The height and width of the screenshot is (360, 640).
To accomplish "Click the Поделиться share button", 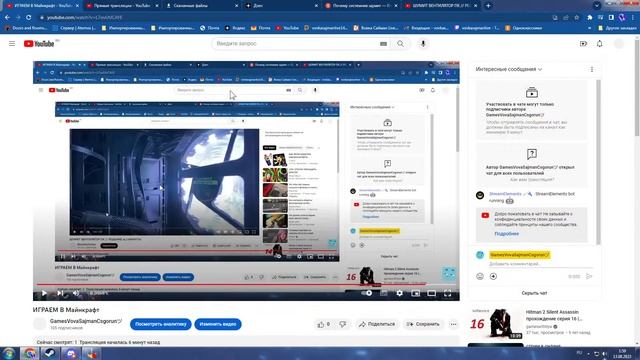I will 377,324.
